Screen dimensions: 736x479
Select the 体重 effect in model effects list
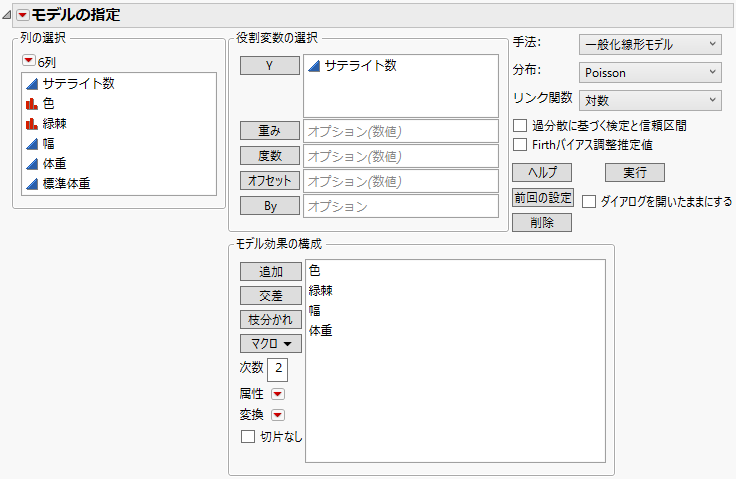321,331
